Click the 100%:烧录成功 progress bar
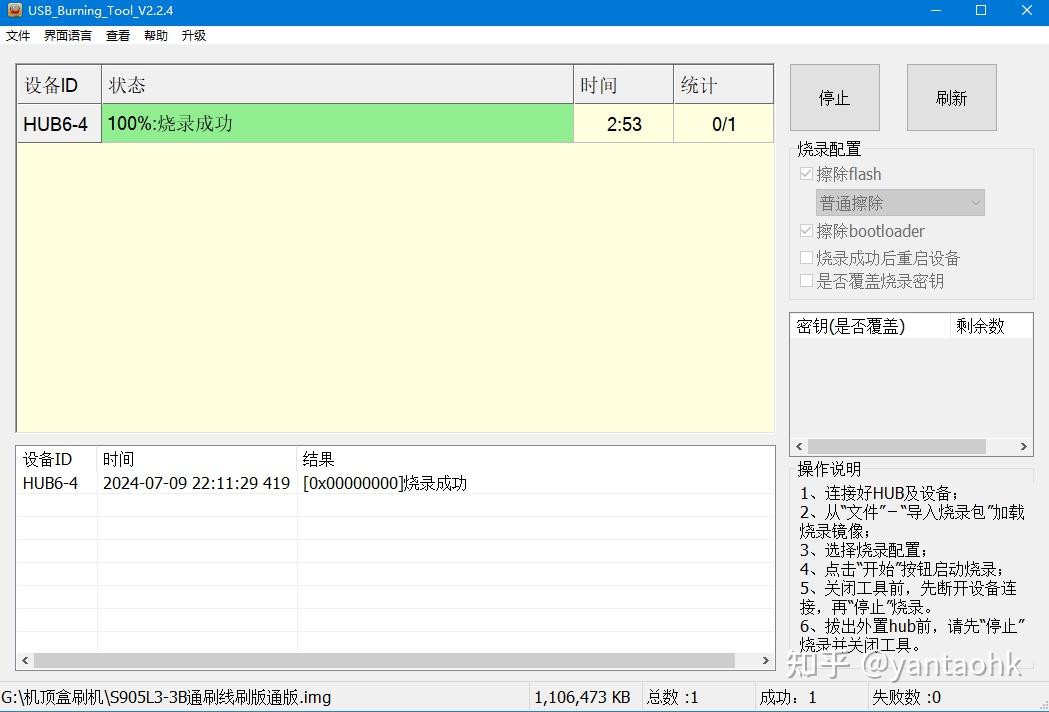 [337, 124]
